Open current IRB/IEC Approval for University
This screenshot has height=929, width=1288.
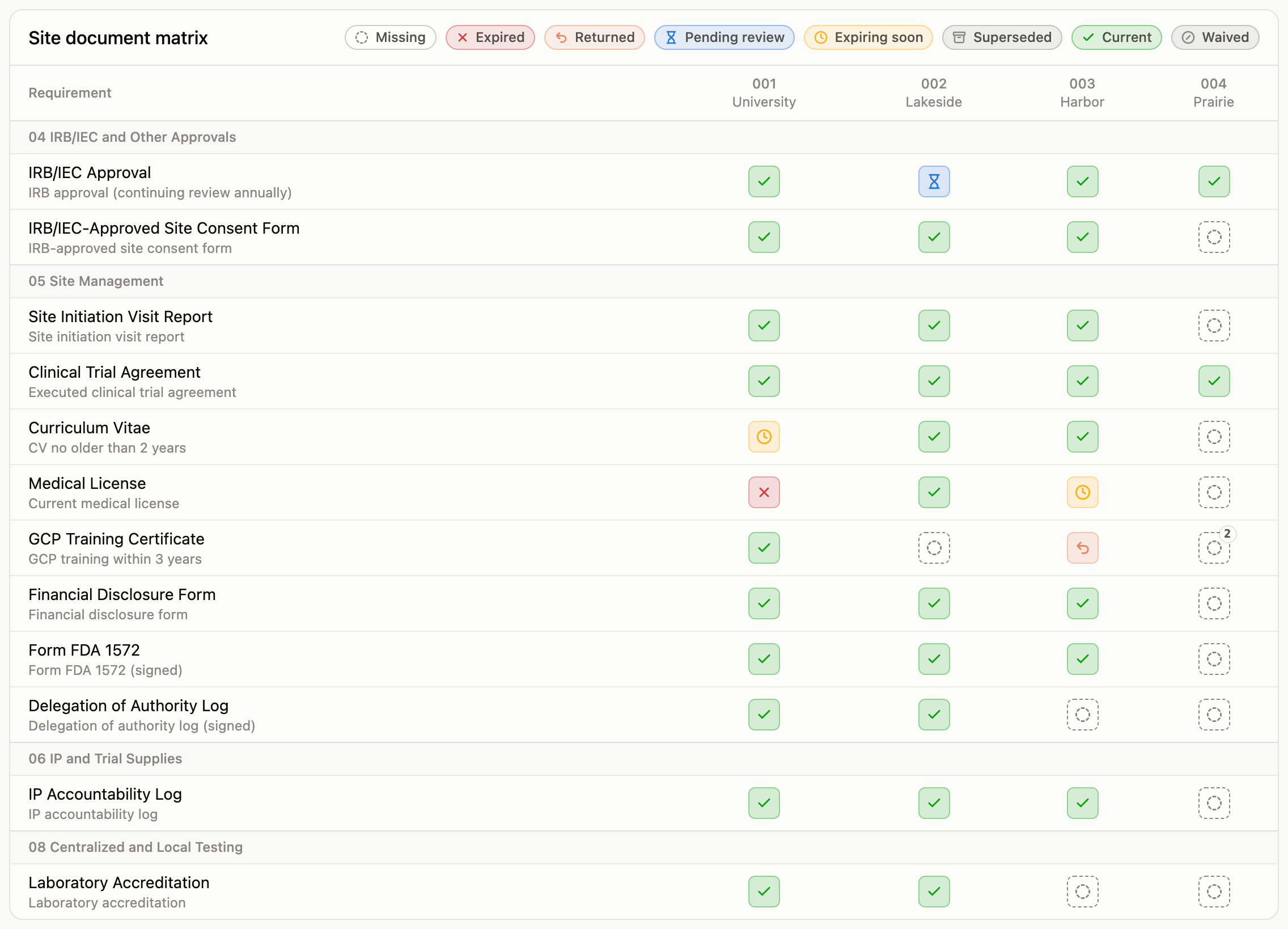(764, 181)
